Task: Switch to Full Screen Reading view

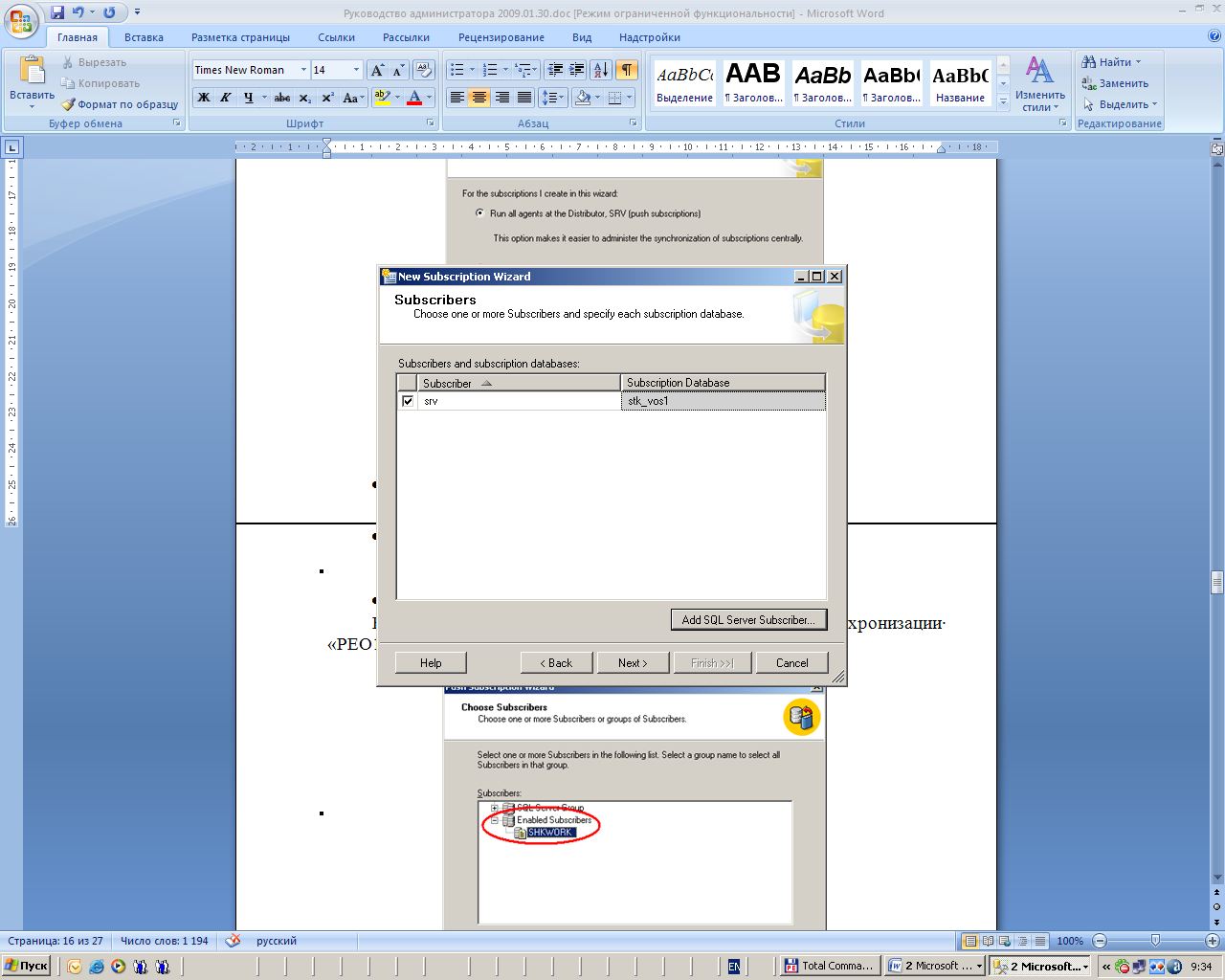Action: click(988, 941)
